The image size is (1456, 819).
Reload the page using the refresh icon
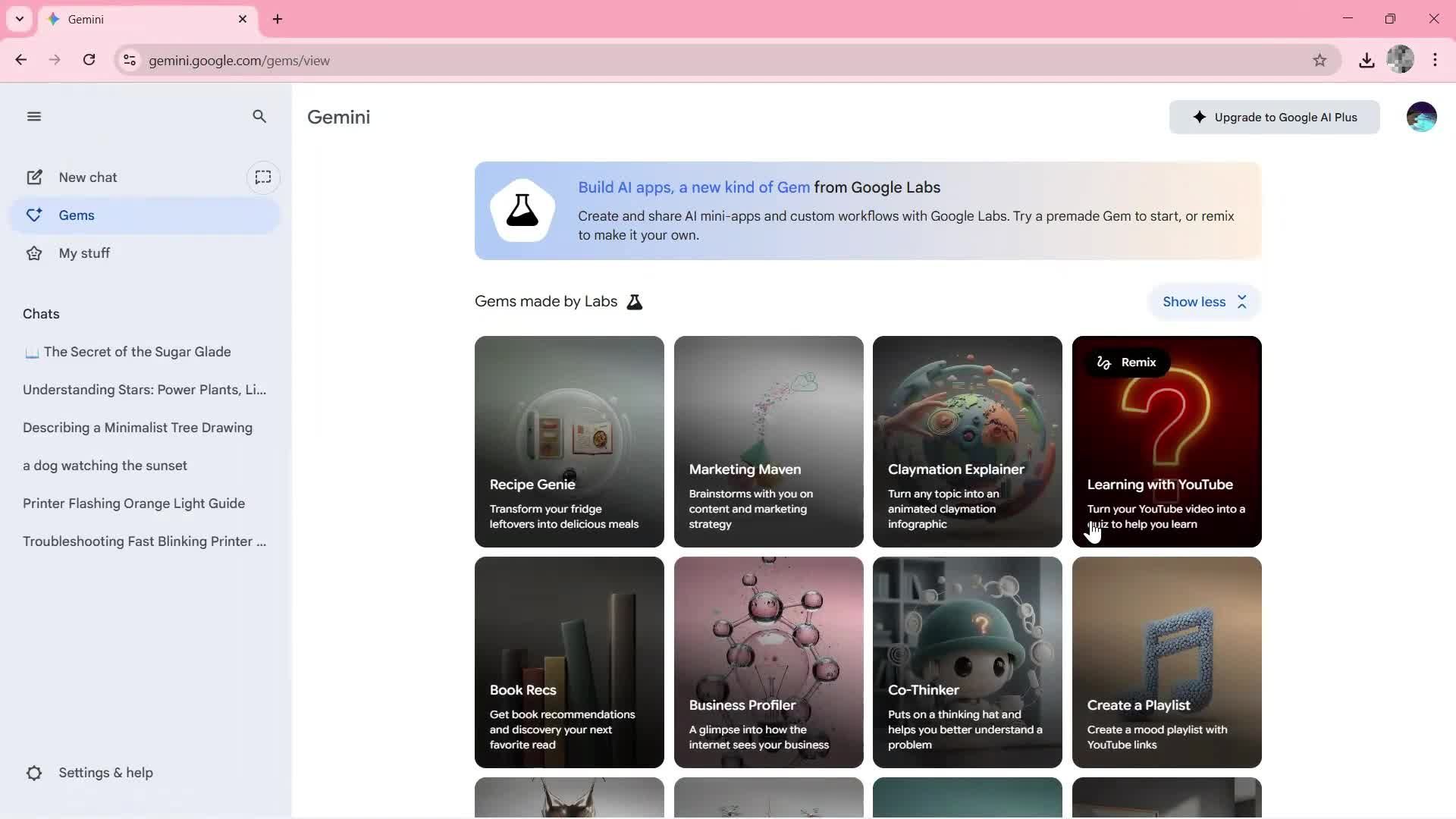89,60
